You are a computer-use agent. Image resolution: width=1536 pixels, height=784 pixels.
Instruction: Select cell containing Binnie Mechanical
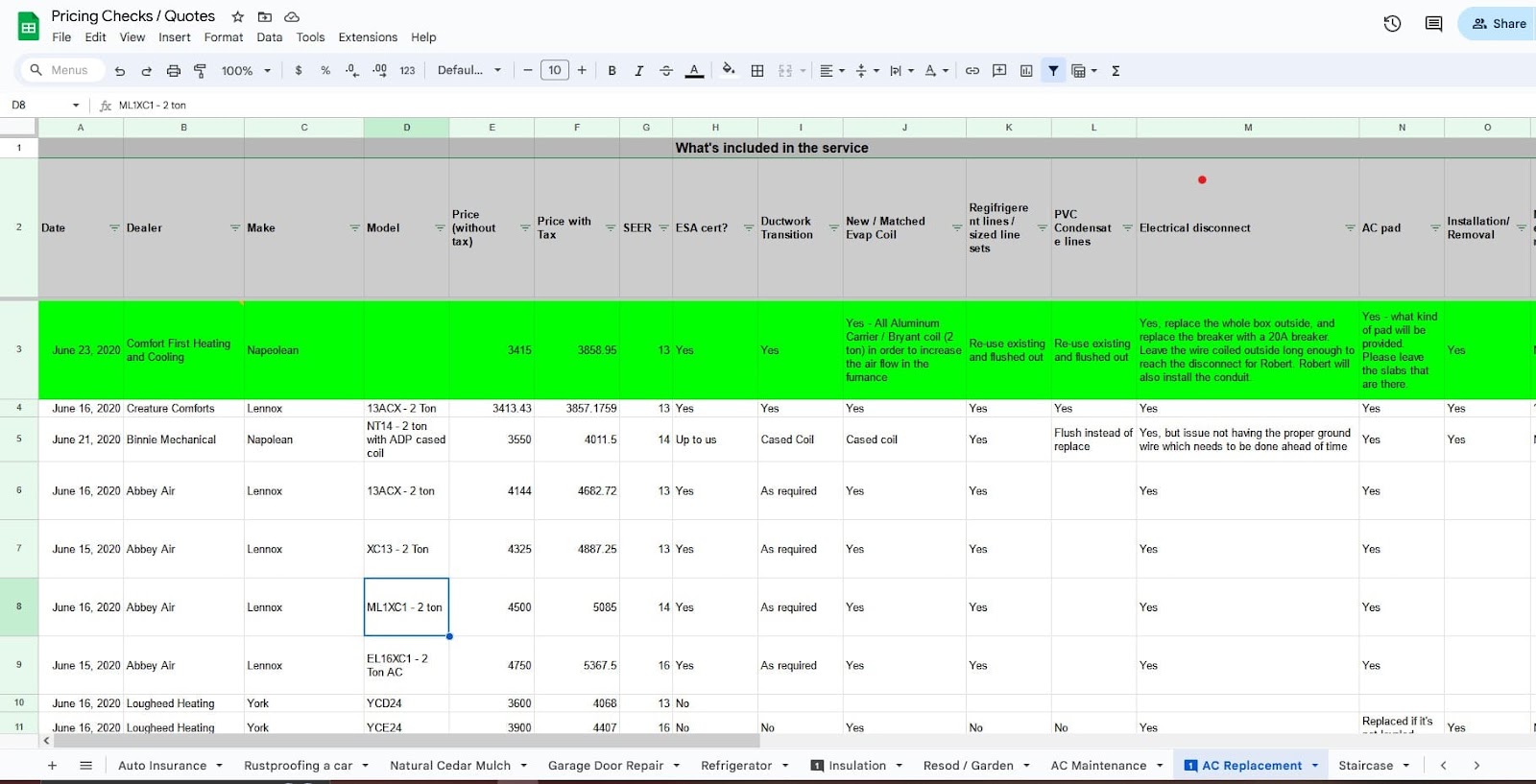click(x=183, y=440)
